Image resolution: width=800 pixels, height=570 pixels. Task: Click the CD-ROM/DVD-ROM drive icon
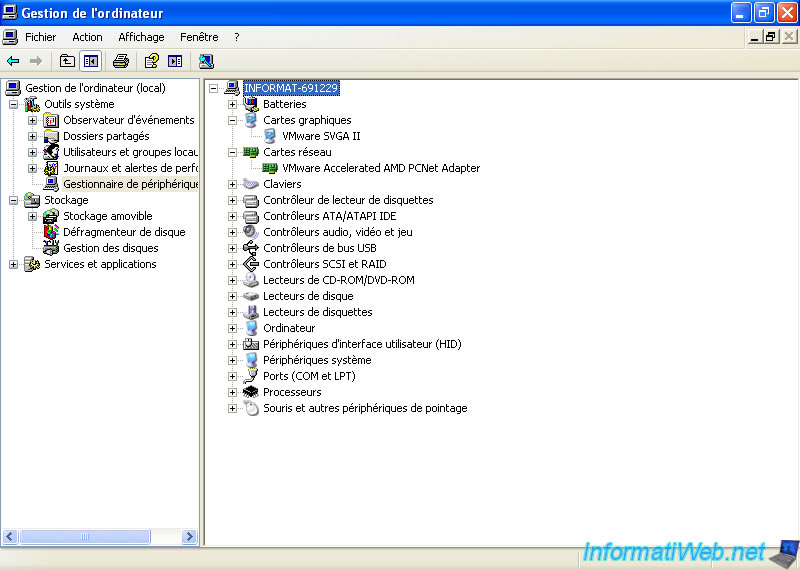pos(251,280)
